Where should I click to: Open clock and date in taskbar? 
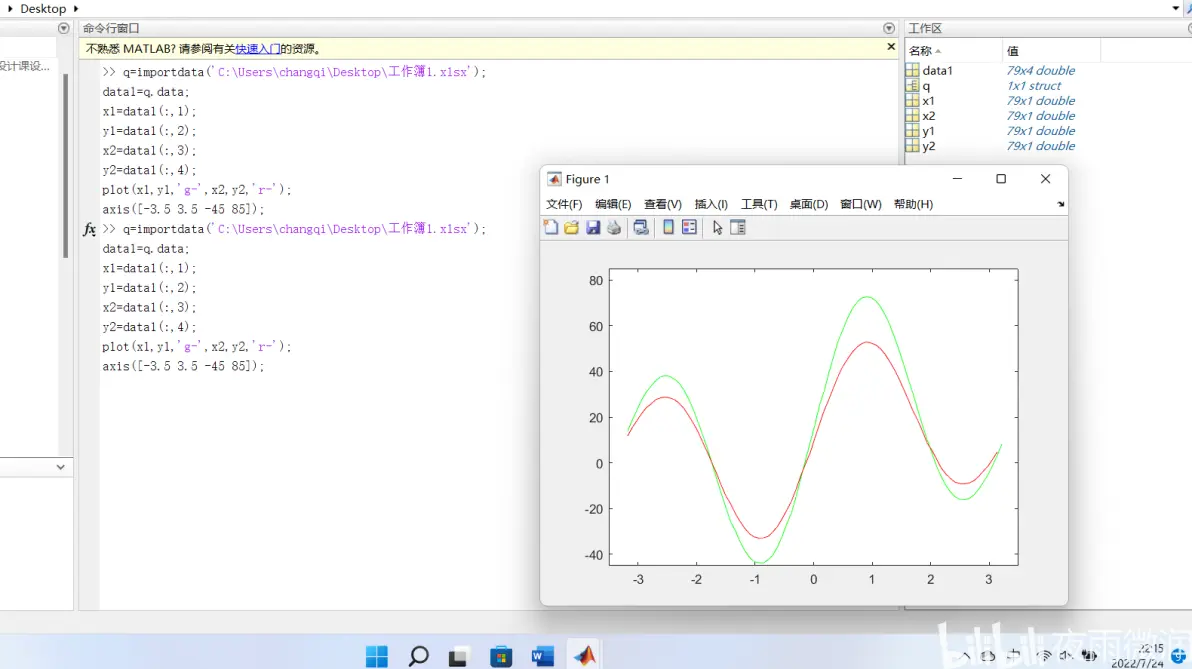pyautogui.click(x=1137, y=655)
